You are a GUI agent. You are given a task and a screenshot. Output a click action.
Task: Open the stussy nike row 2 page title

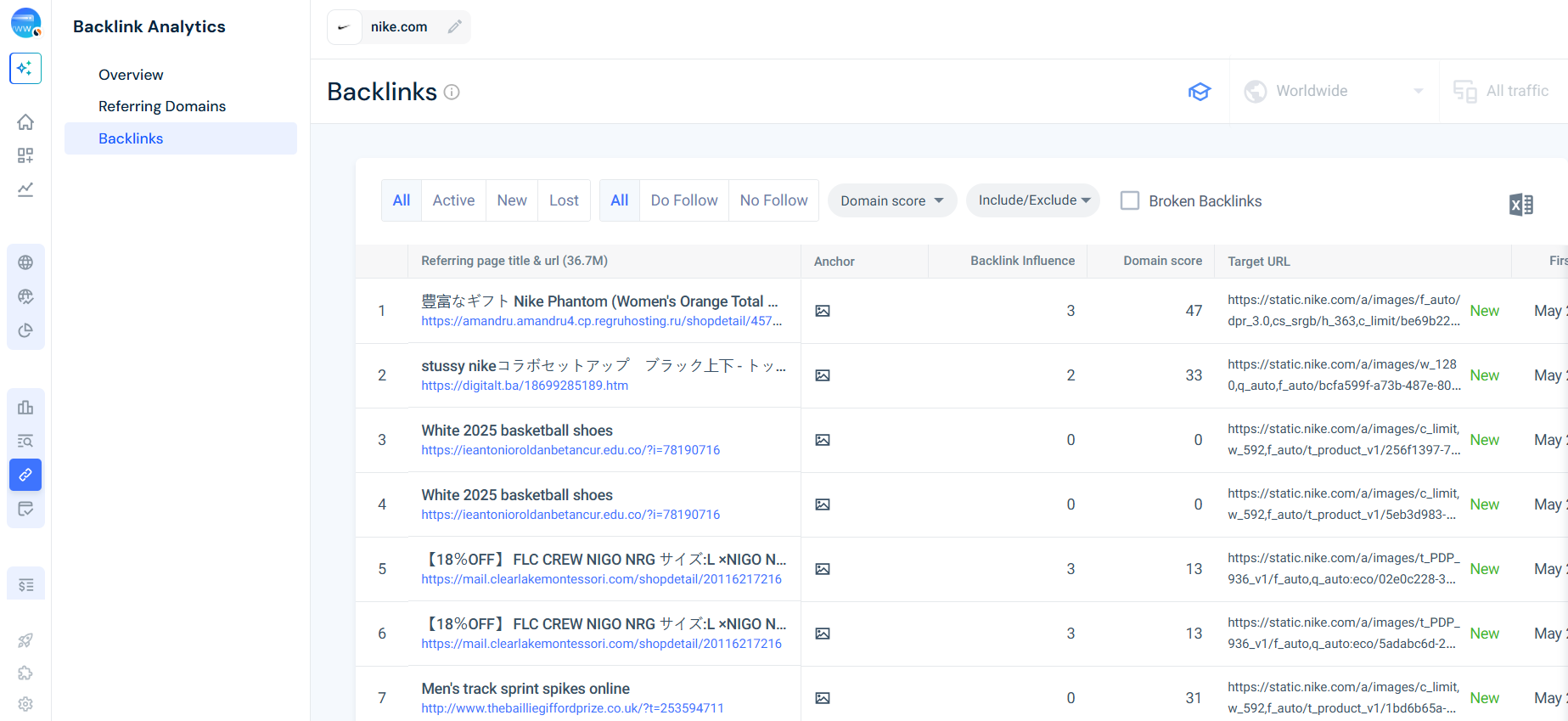point(604,366)
